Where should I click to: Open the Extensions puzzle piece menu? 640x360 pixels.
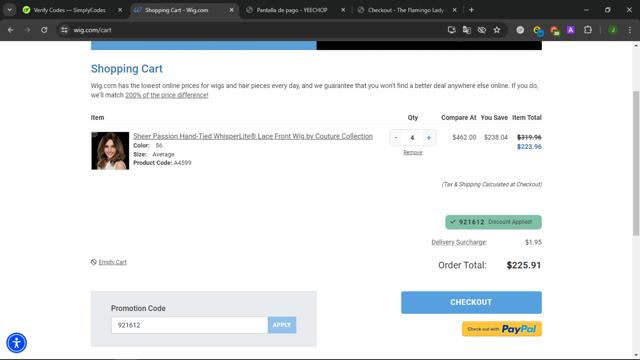(x=588, y=30)
